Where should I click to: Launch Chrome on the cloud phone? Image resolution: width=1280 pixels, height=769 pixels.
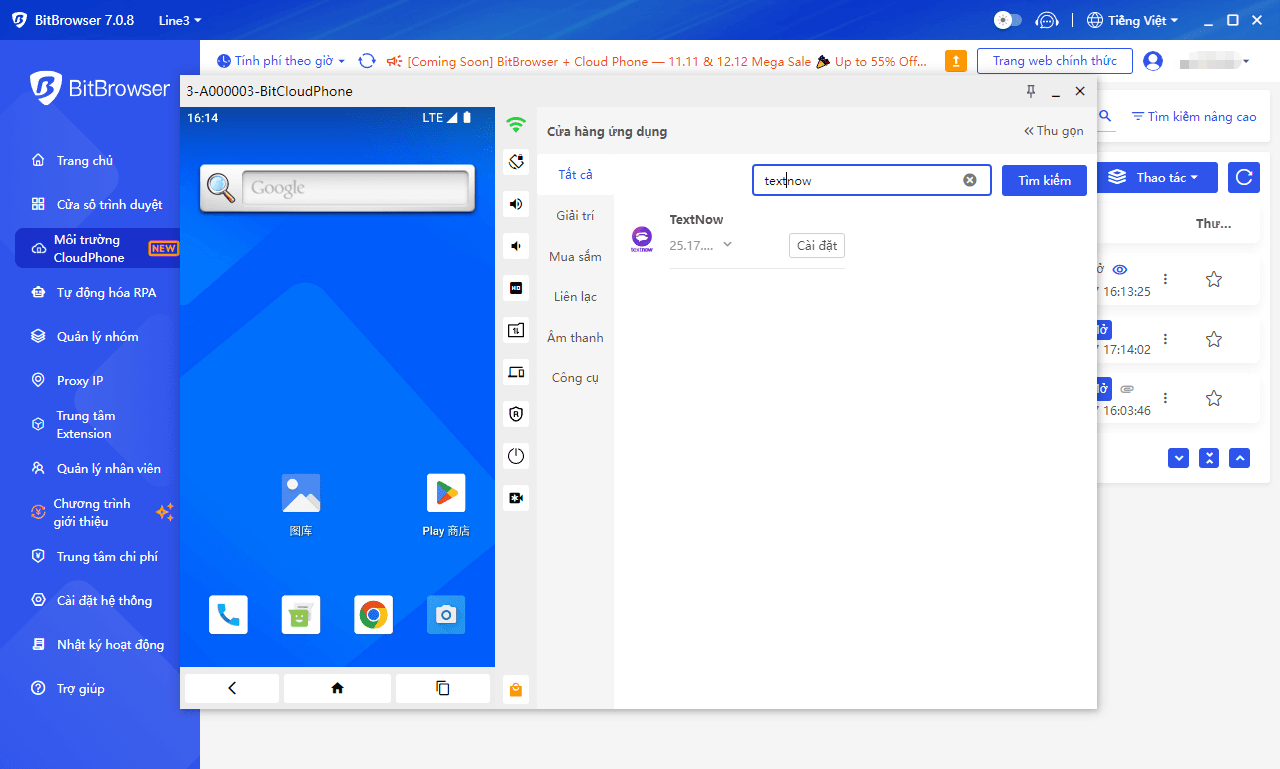373,615
